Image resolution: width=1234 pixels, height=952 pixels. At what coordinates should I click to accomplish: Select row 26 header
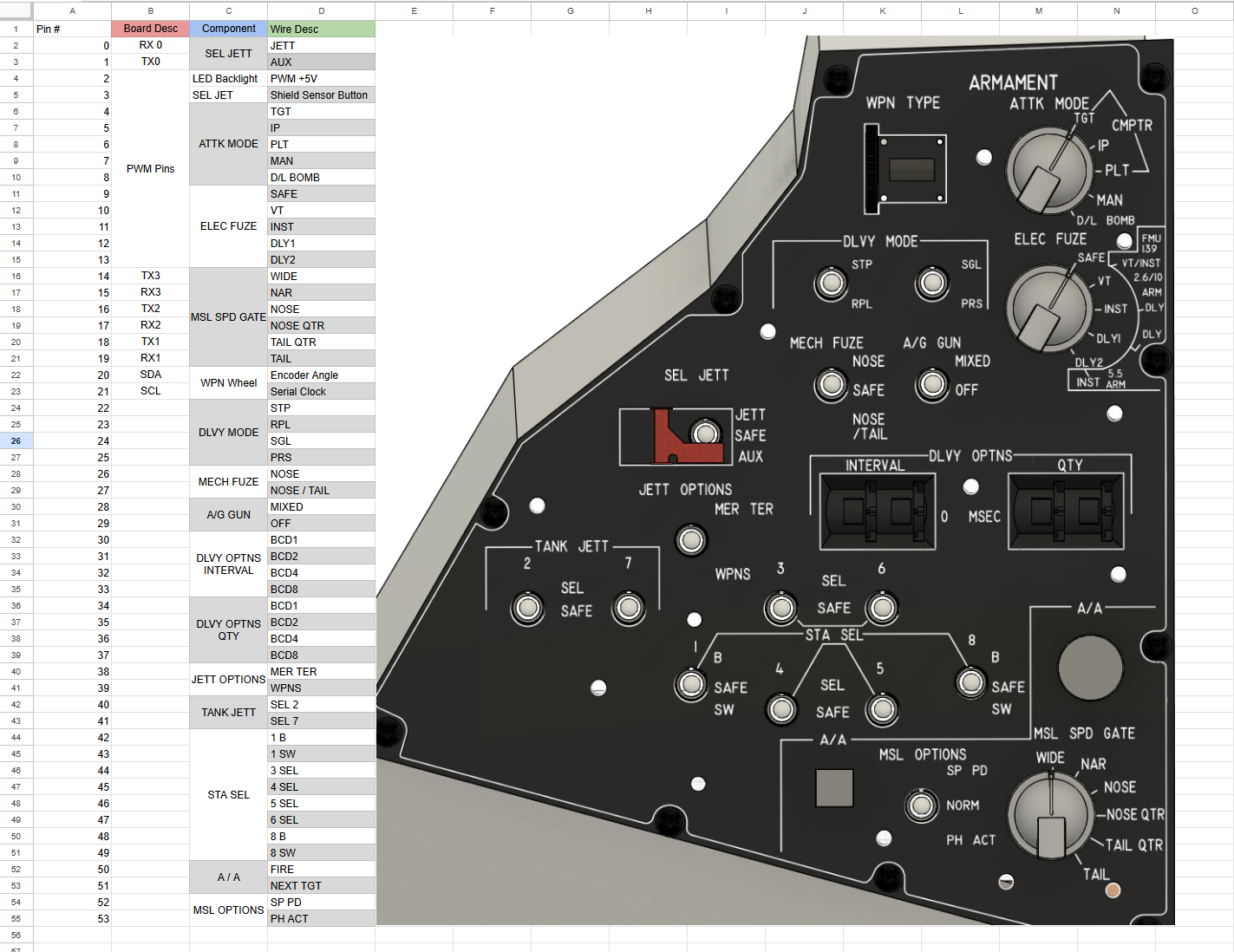tap(16, 440)
